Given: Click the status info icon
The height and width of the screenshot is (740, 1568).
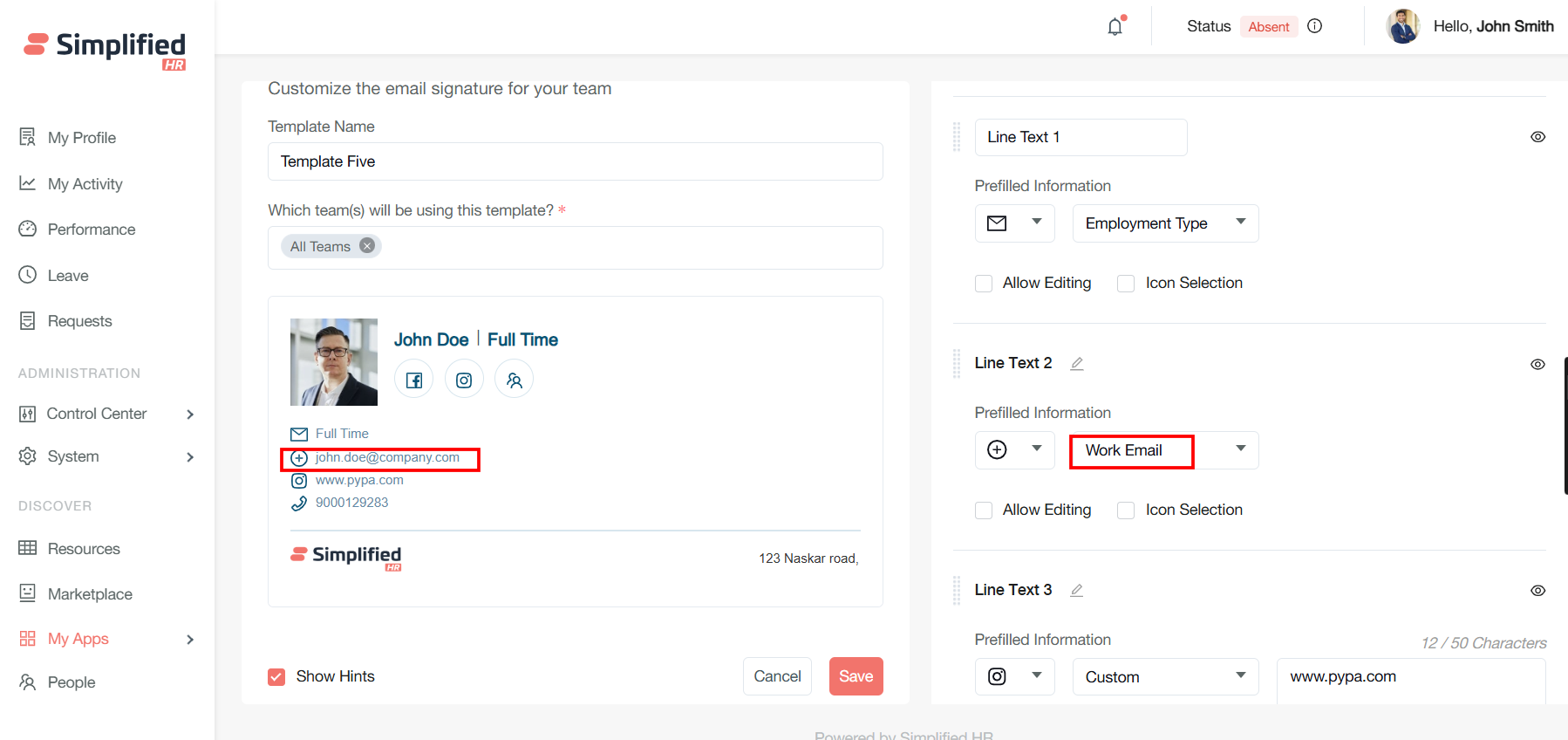Looking at the screenshot, I should pyautogui.click(x=1314, y=26).
